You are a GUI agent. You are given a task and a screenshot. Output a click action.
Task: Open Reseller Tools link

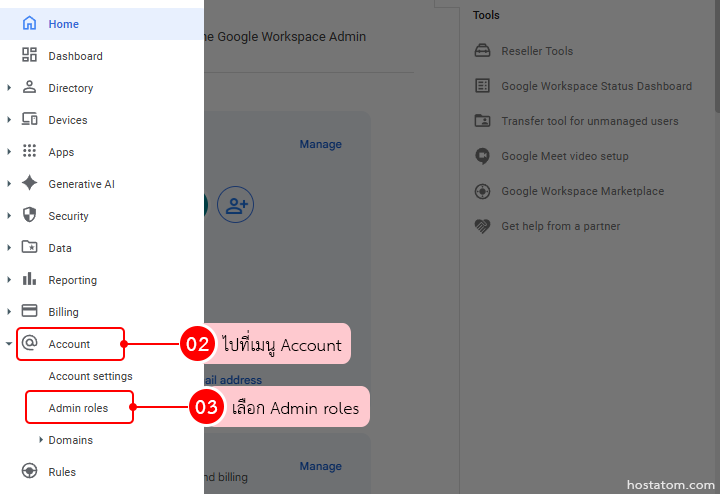click(537, 51)
